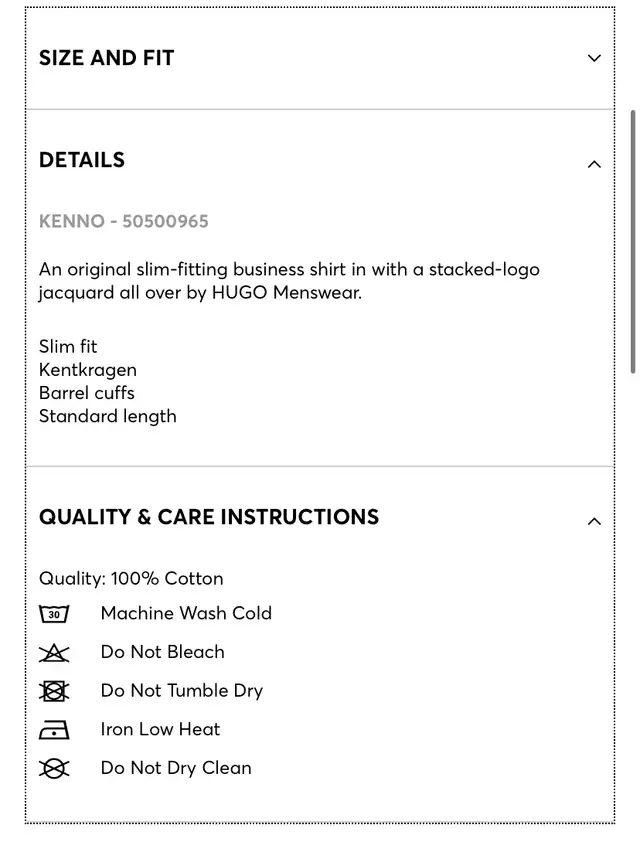
Task: Open the SIZE AND FIT heading
Action: 106,58
